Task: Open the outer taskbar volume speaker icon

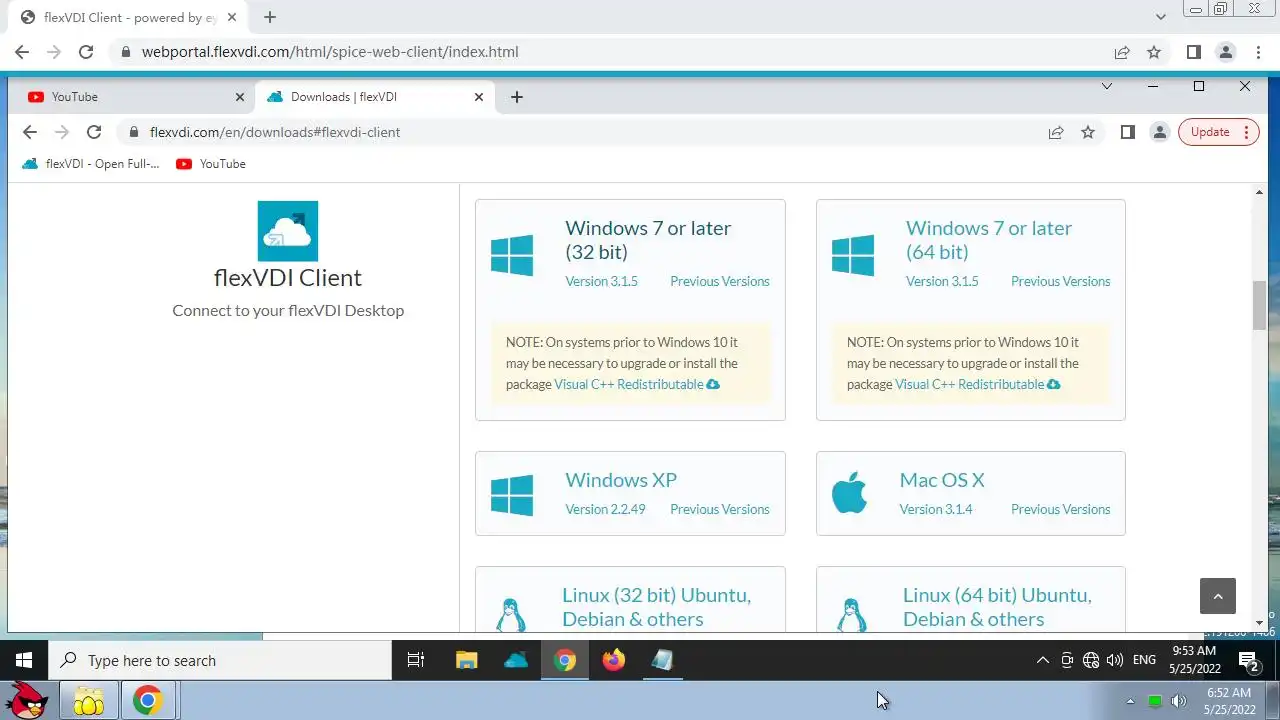Action: [x=1179, y=701]
